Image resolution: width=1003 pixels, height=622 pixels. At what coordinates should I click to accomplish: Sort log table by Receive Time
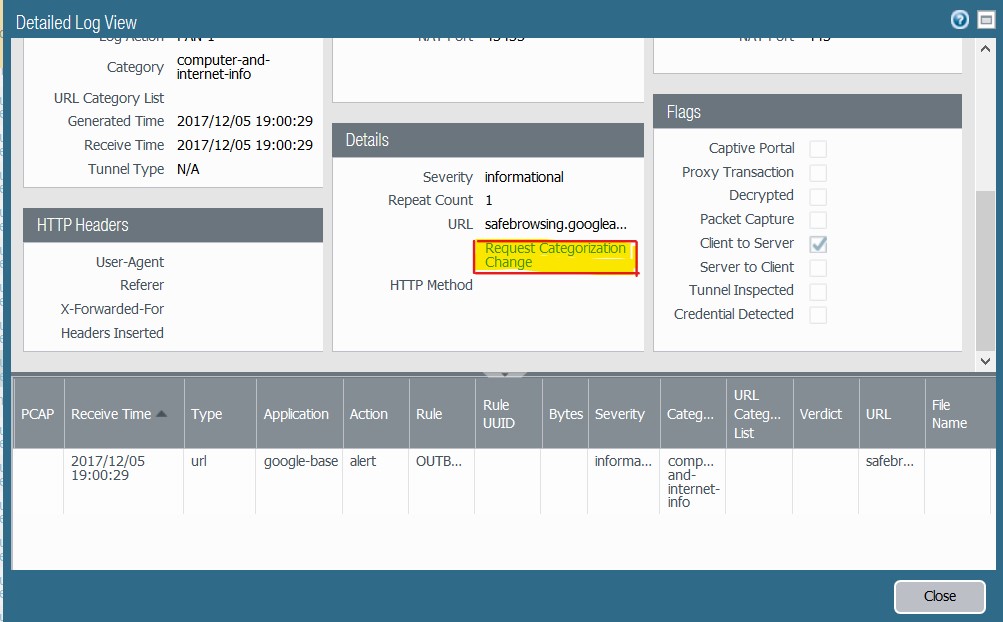111,412
